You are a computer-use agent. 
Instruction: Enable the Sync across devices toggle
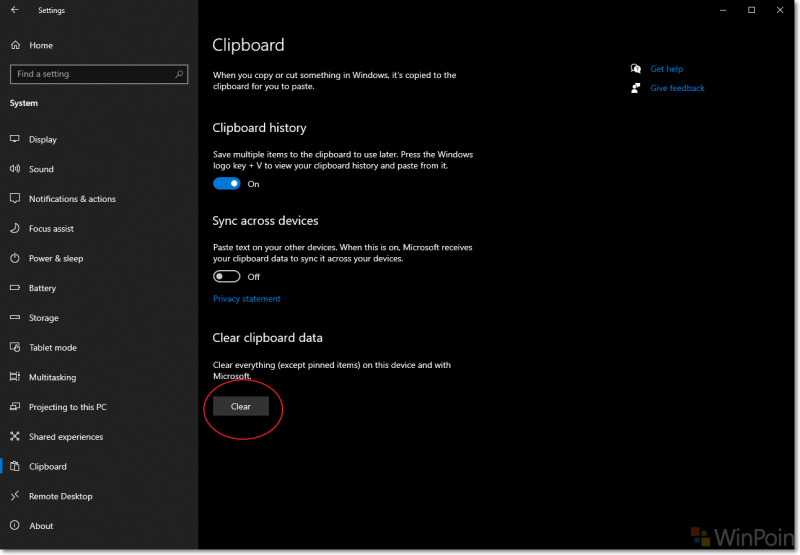click(227, 276)
